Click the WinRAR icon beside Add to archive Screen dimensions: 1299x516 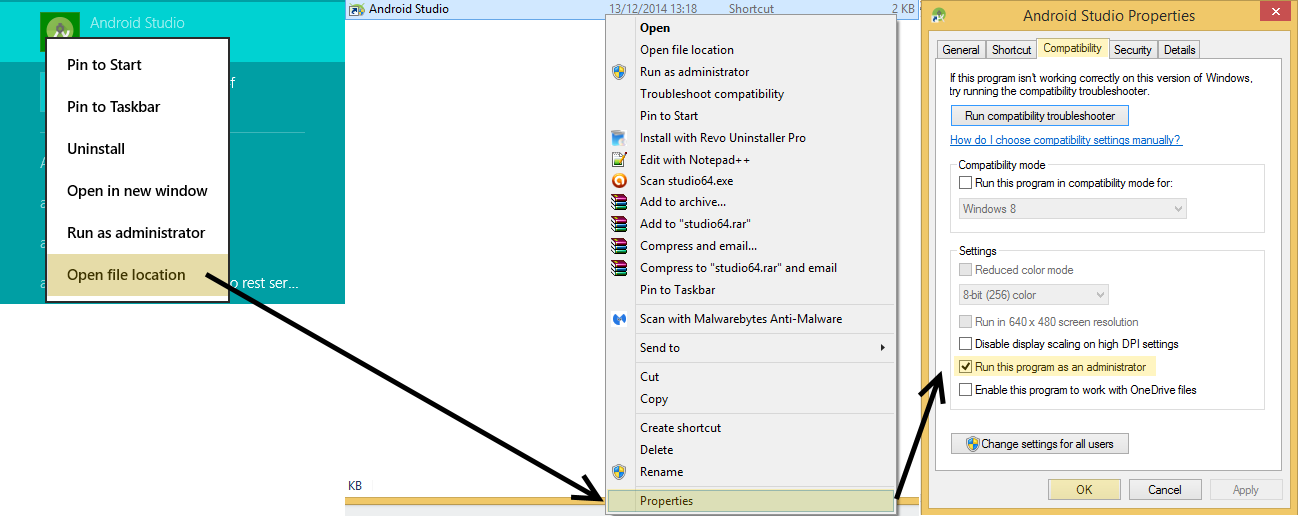pyautogui.click(x=619, y=203)
